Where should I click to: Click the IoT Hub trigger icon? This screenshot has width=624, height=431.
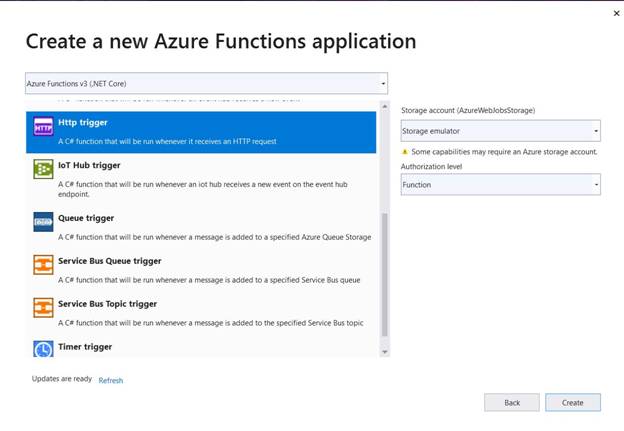tap(43, 169)
